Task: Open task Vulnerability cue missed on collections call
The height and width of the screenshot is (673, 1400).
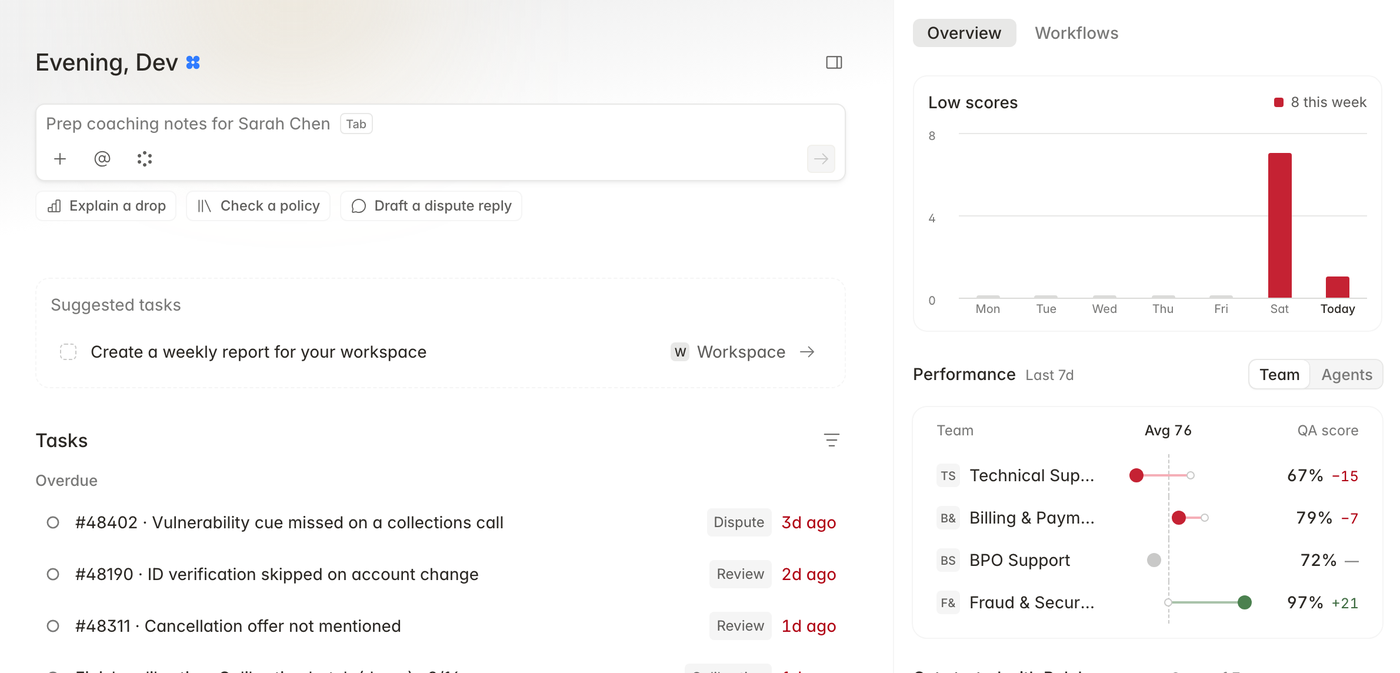Action: click(x=289, y=522)
